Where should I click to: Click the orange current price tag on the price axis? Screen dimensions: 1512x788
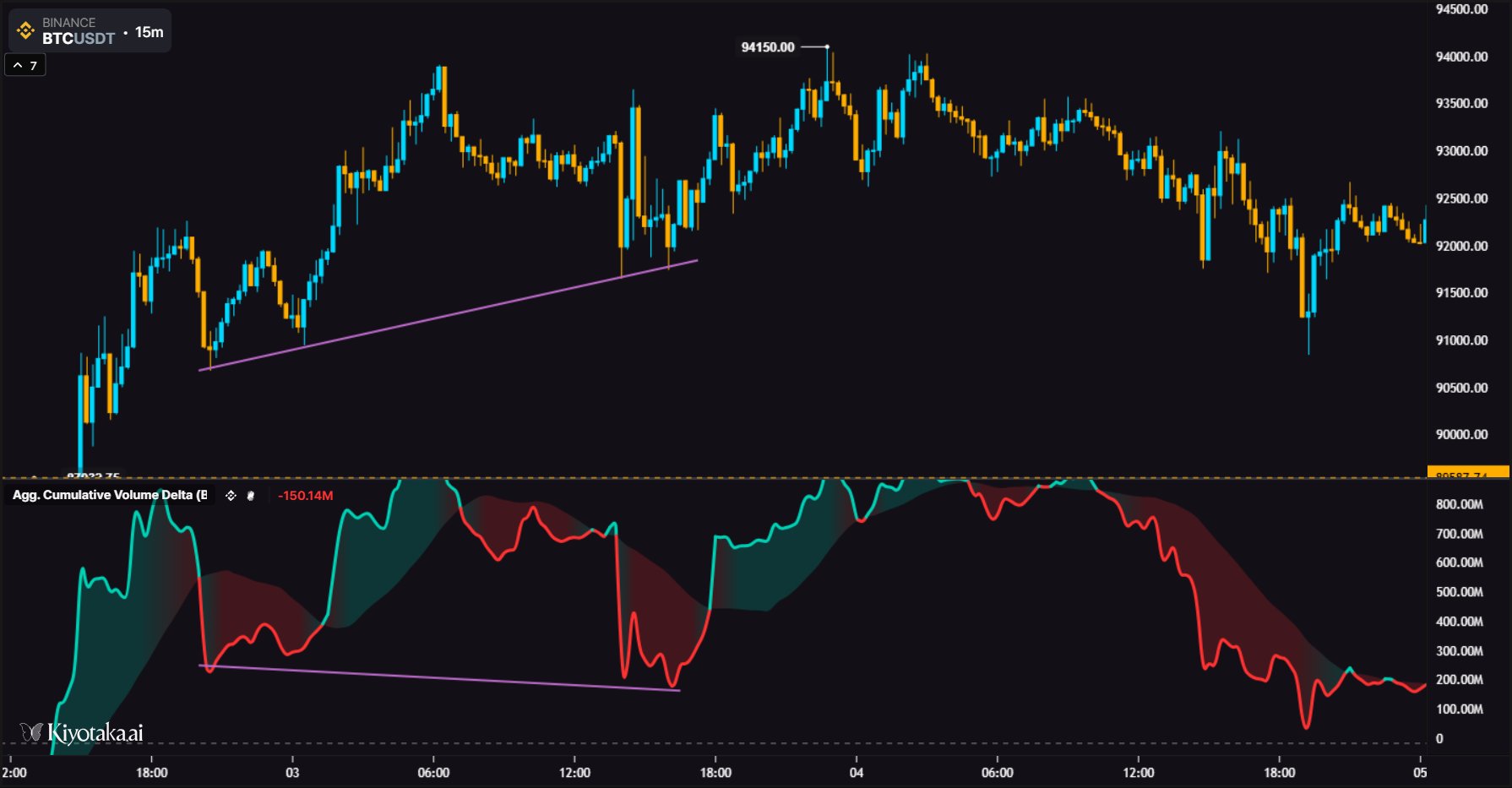[x=1468, y=473]
